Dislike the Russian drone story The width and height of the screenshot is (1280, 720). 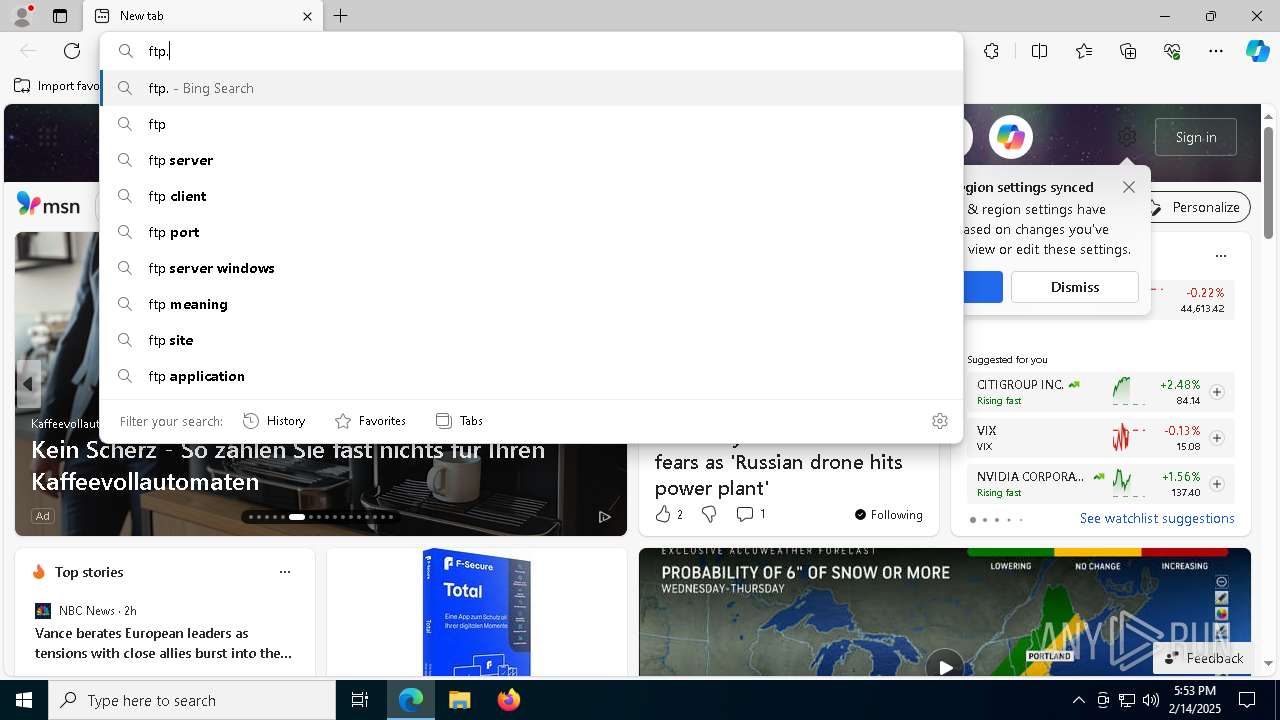(709, 514)
